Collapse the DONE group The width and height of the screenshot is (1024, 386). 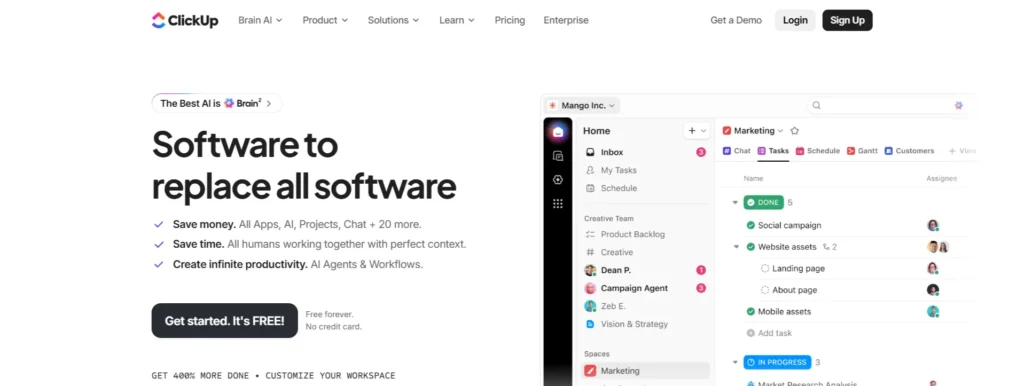[x=735, y=202]
